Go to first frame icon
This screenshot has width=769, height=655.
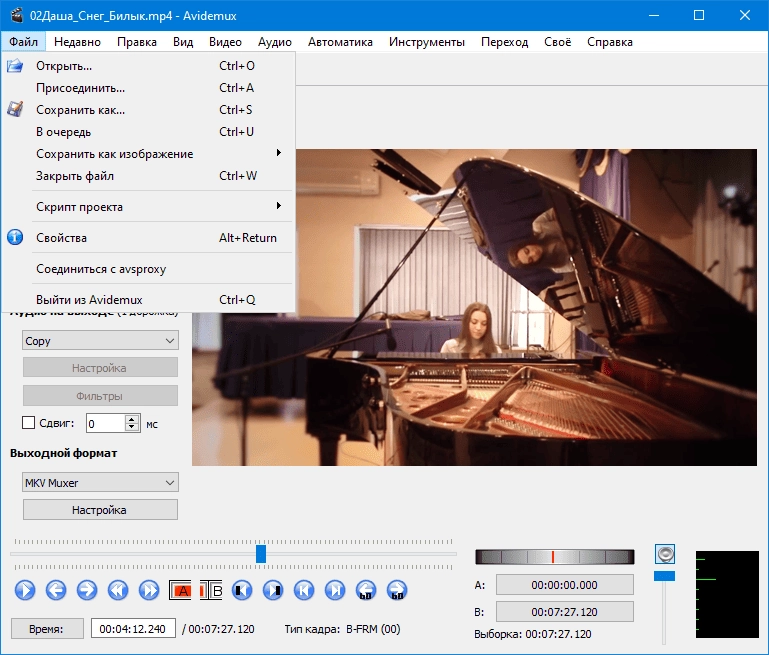(304, 590)
